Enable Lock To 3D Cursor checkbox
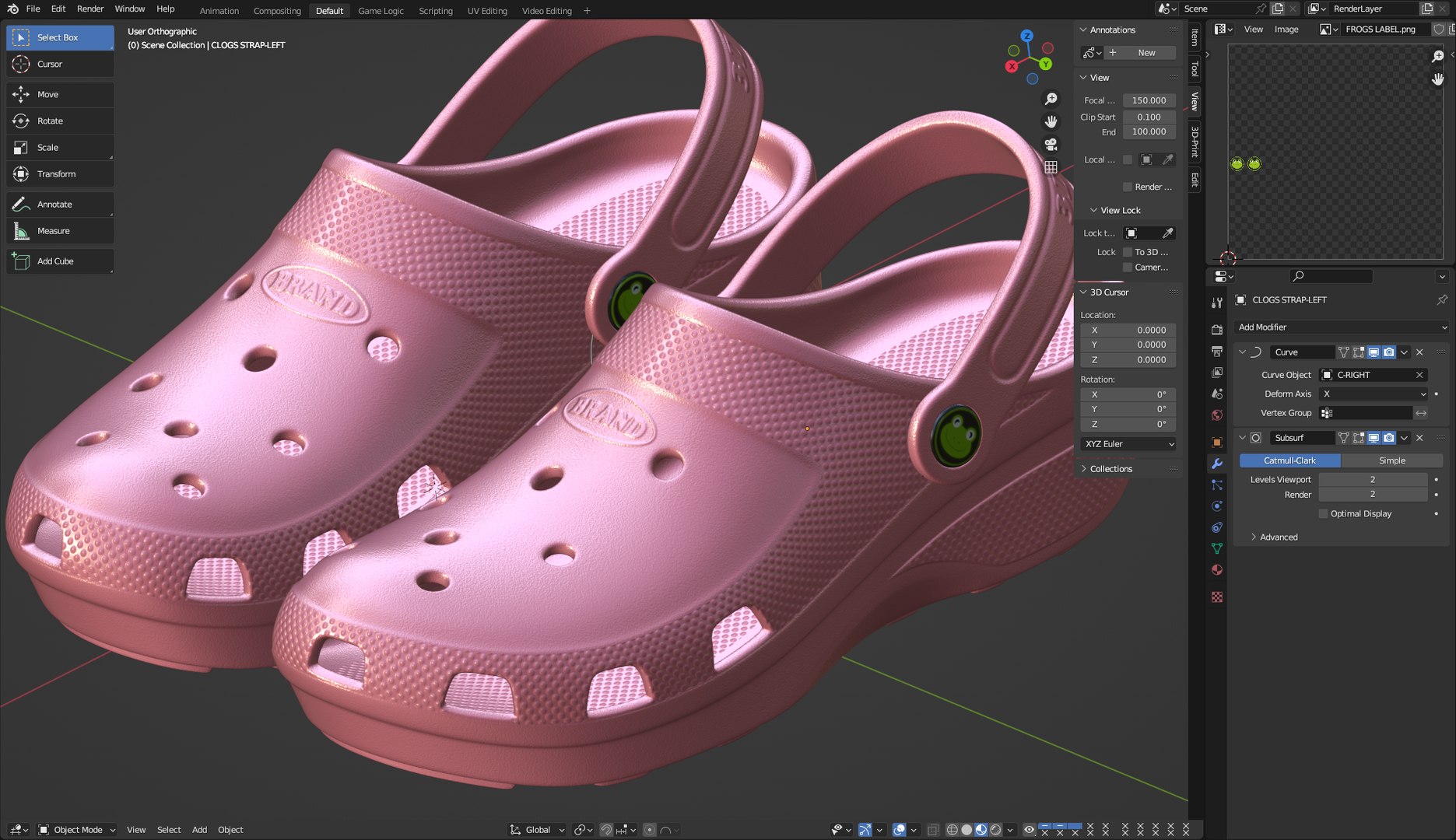The width and height of the screenshot is (1456, 840). tap(1127, 252)
